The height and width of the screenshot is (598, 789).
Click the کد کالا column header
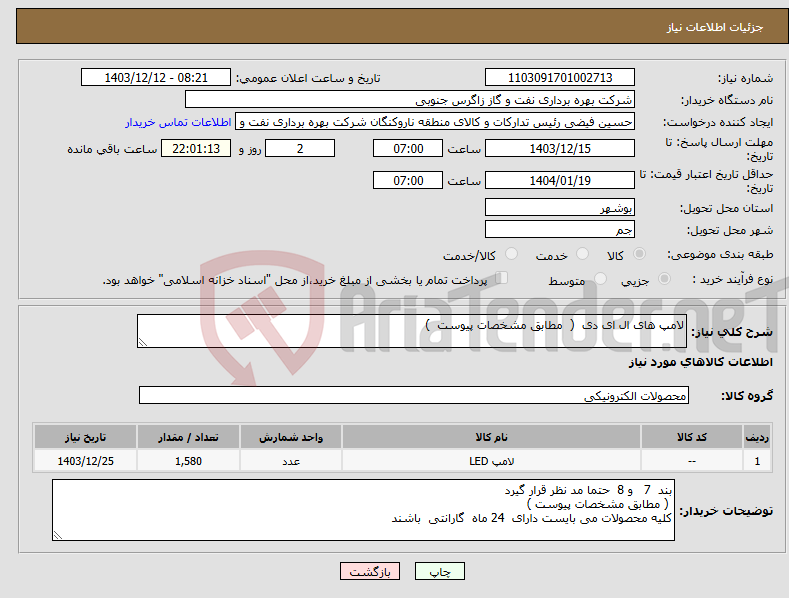click(x=692, y=437)
